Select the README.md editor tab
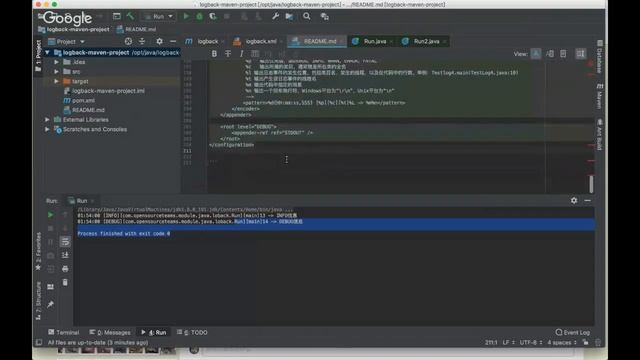 317,41
